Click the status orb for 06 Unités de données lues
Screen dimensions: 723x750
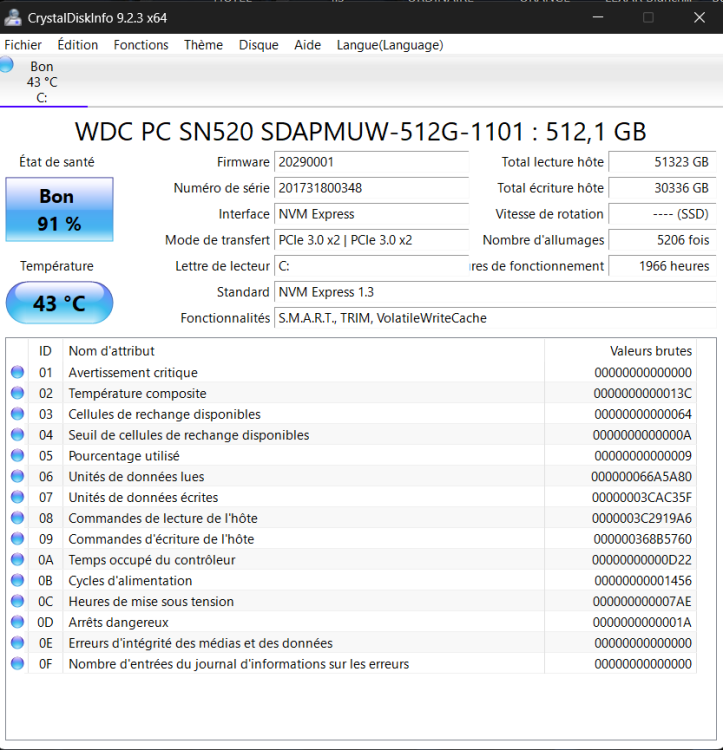coord(17,476)
